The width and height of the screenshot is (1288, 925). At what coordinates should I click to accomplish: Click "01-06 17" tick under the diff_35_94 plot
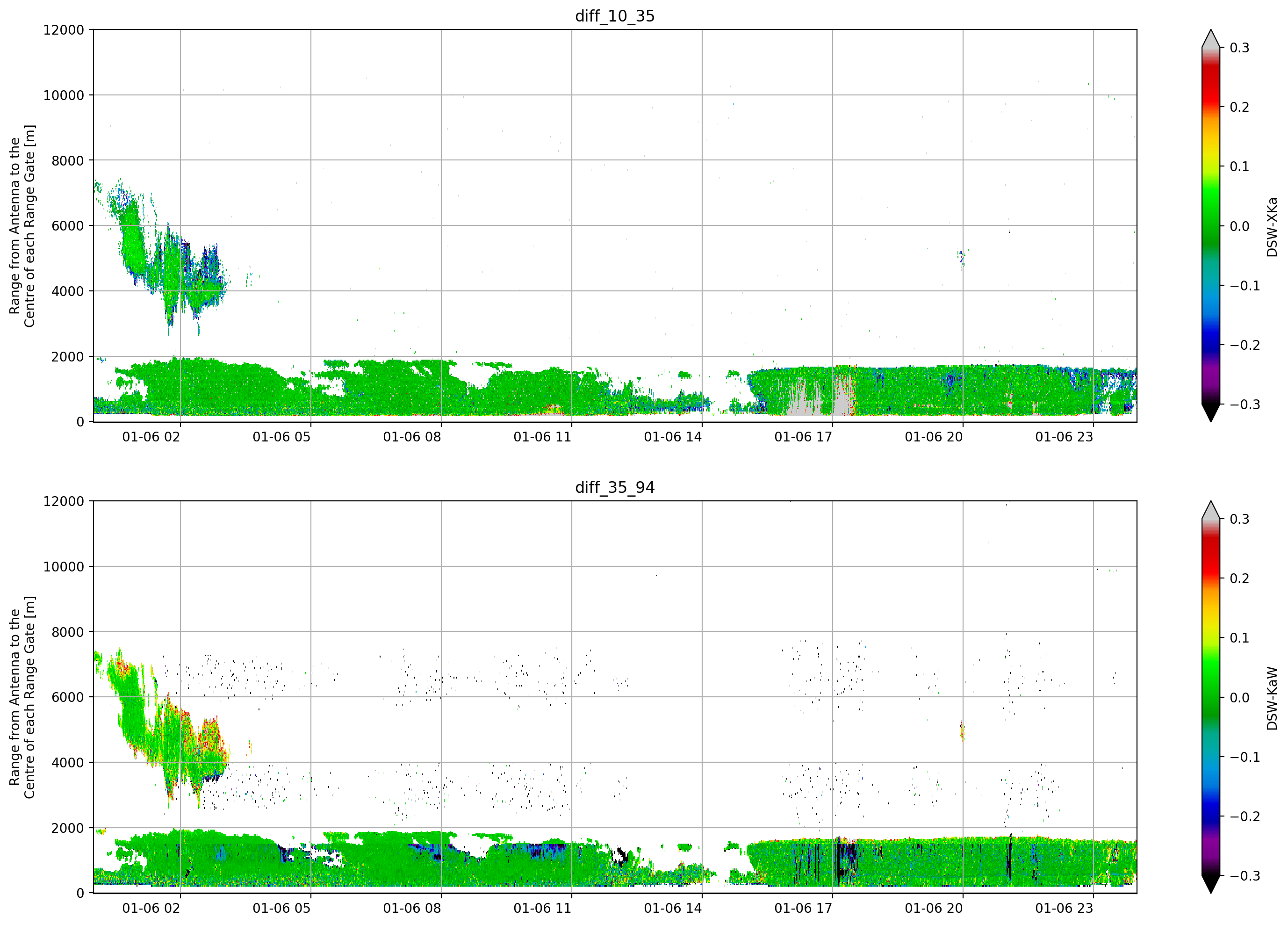[x=804, y=909]
